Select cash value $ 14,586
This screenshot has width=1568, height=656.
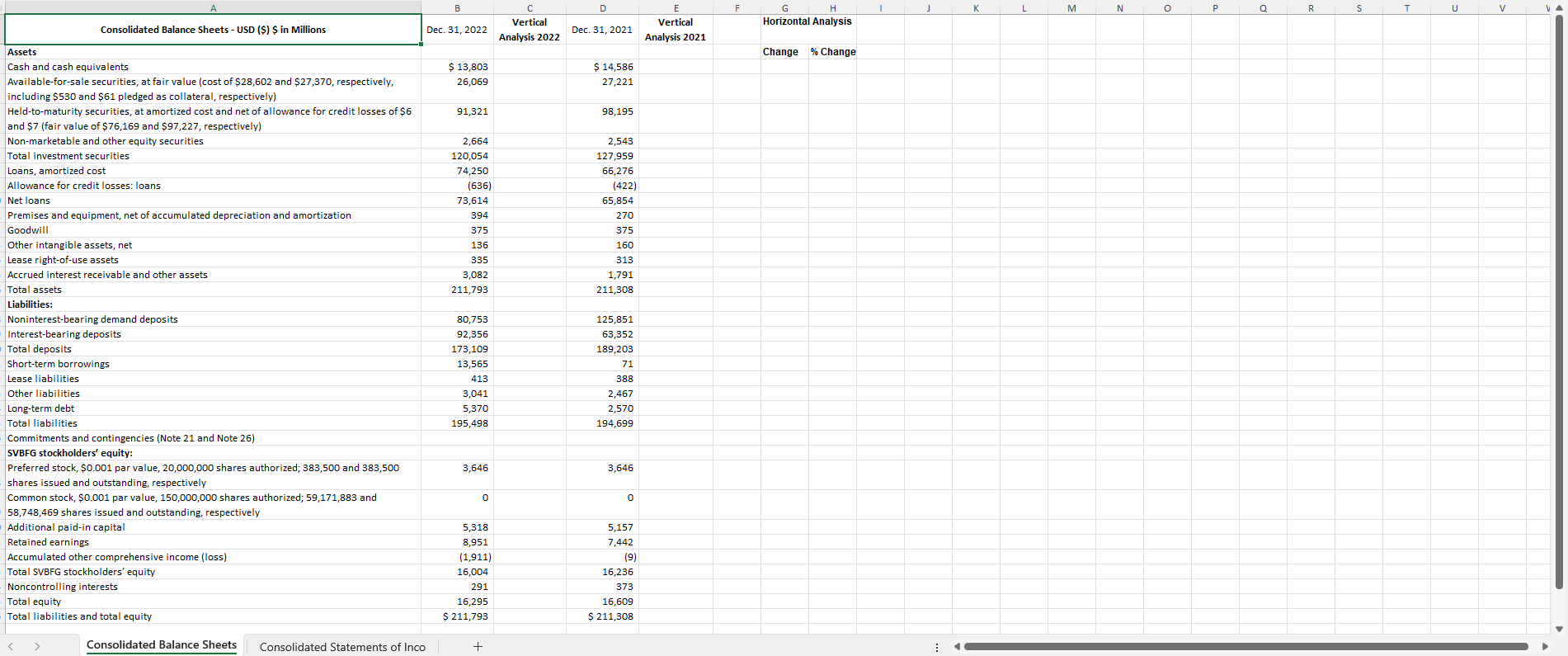coord(602,67)
